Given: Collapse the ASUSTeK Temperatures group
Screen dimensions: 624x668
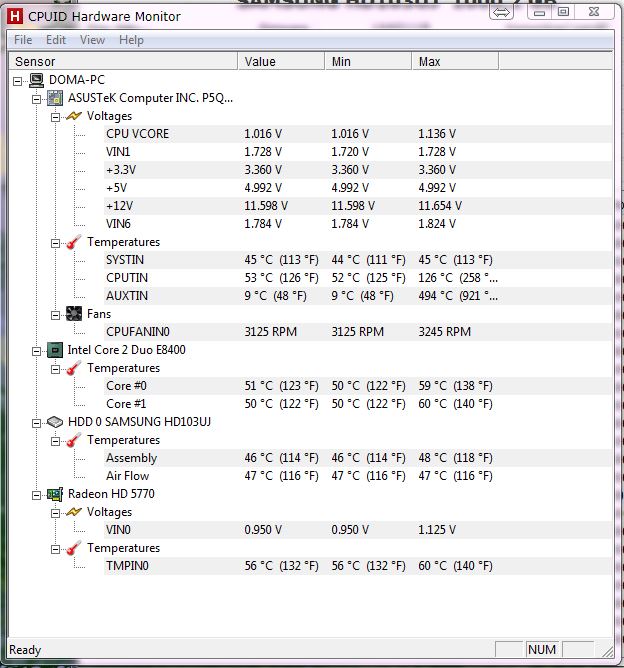Looking at the screenshot, I should click(55, 243).
